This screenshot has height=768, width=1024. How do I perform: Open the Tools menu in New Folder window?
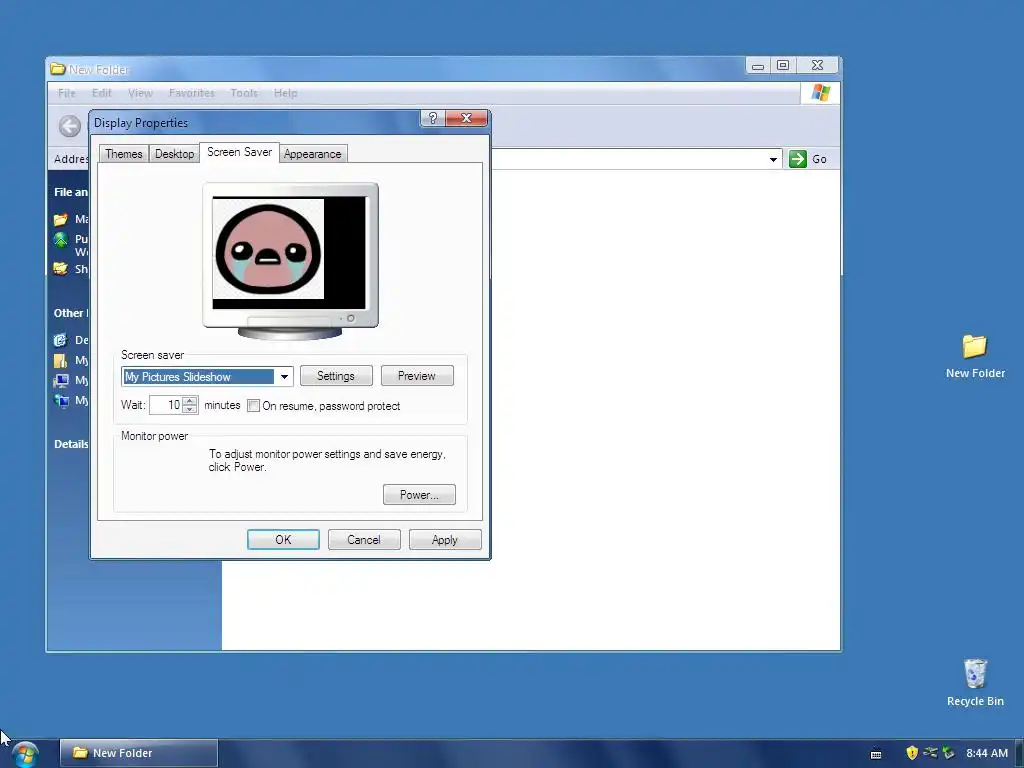[244, 93]
